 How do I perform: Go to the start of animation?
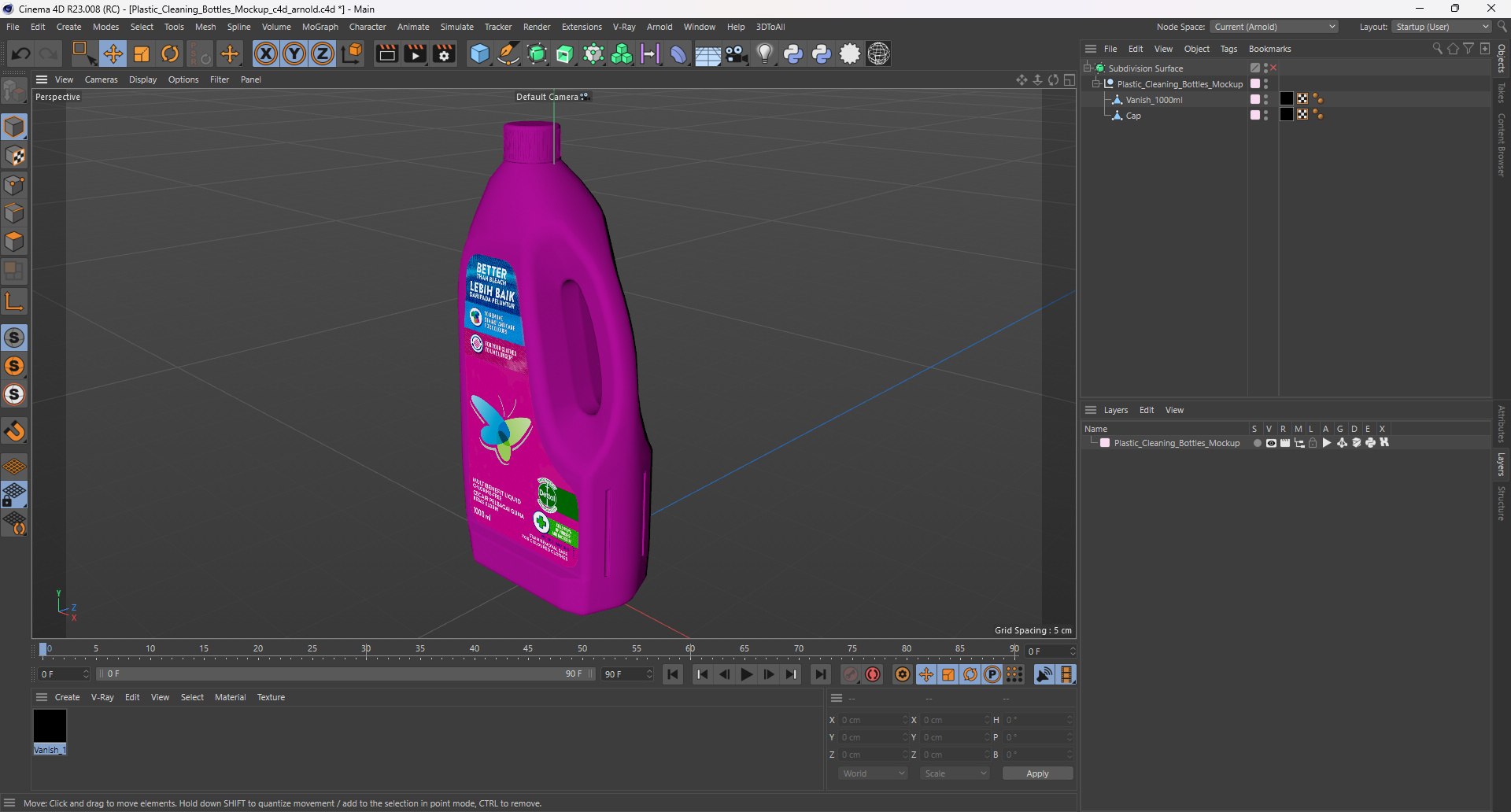(x=673, y=674)
